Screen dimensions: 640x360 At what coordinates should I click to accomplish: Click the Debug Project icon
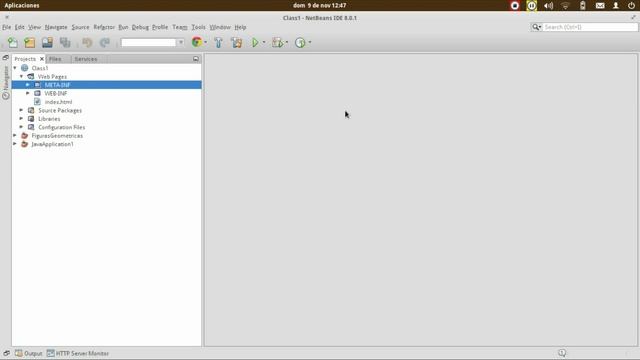point(278,42)
